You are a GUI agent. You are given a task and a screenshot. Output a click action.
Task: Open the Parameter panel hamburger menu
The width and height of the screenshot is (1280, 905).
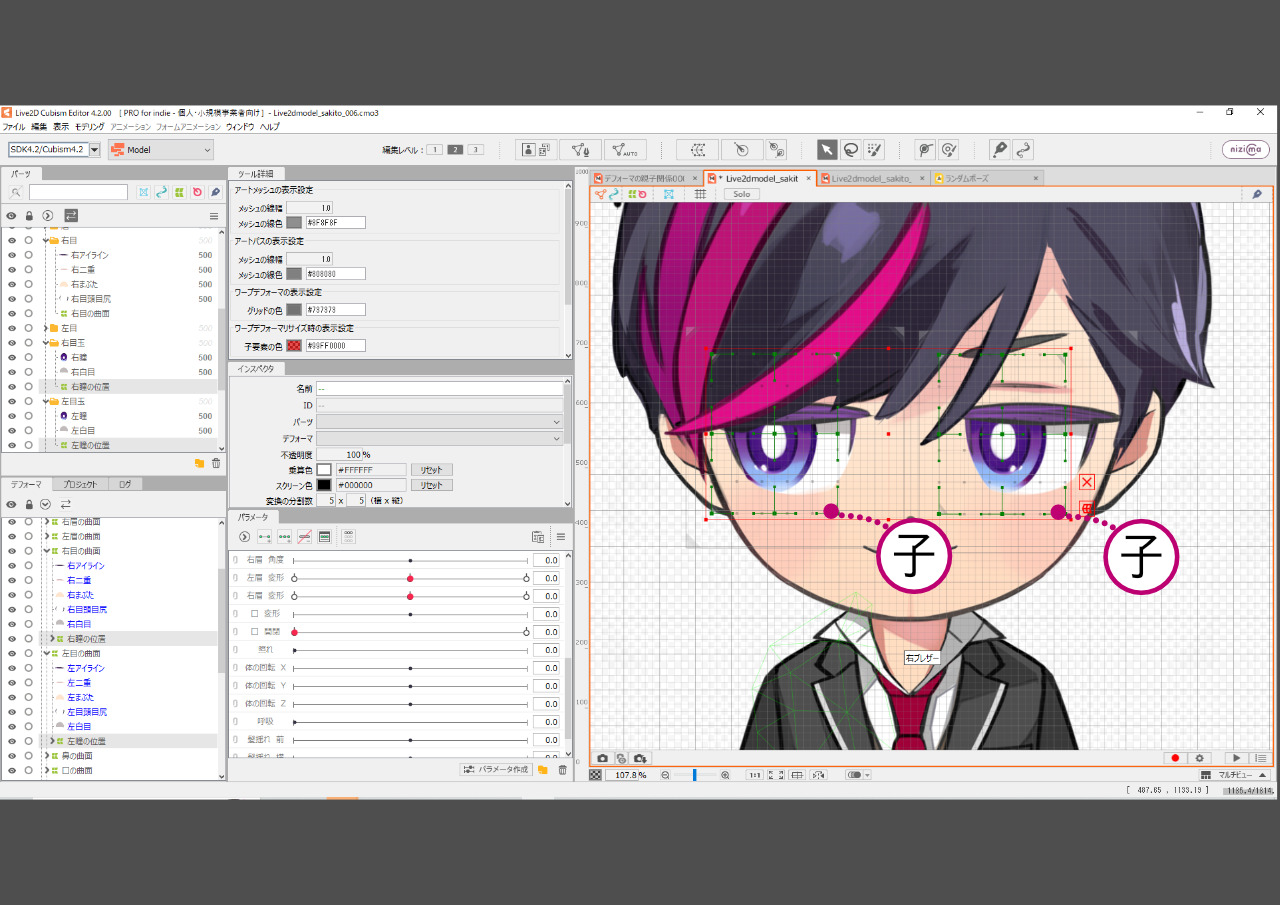coord(561,537)
